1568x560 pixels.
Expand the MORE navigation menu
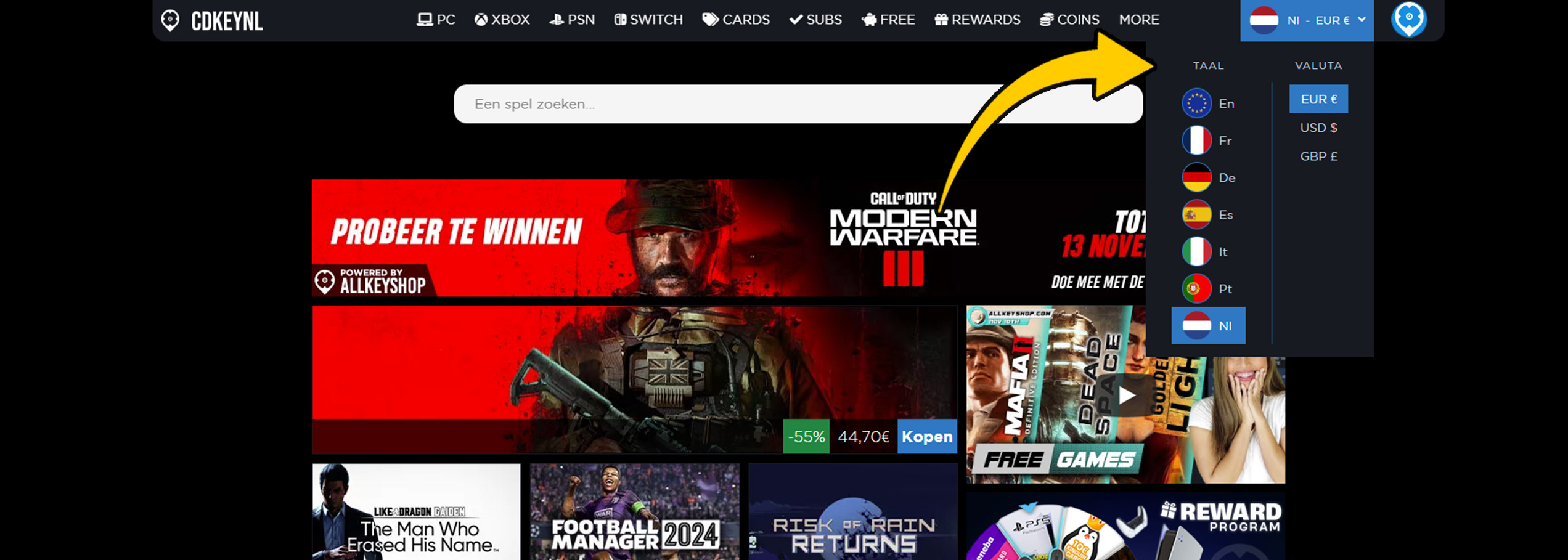click(1138, 20)
